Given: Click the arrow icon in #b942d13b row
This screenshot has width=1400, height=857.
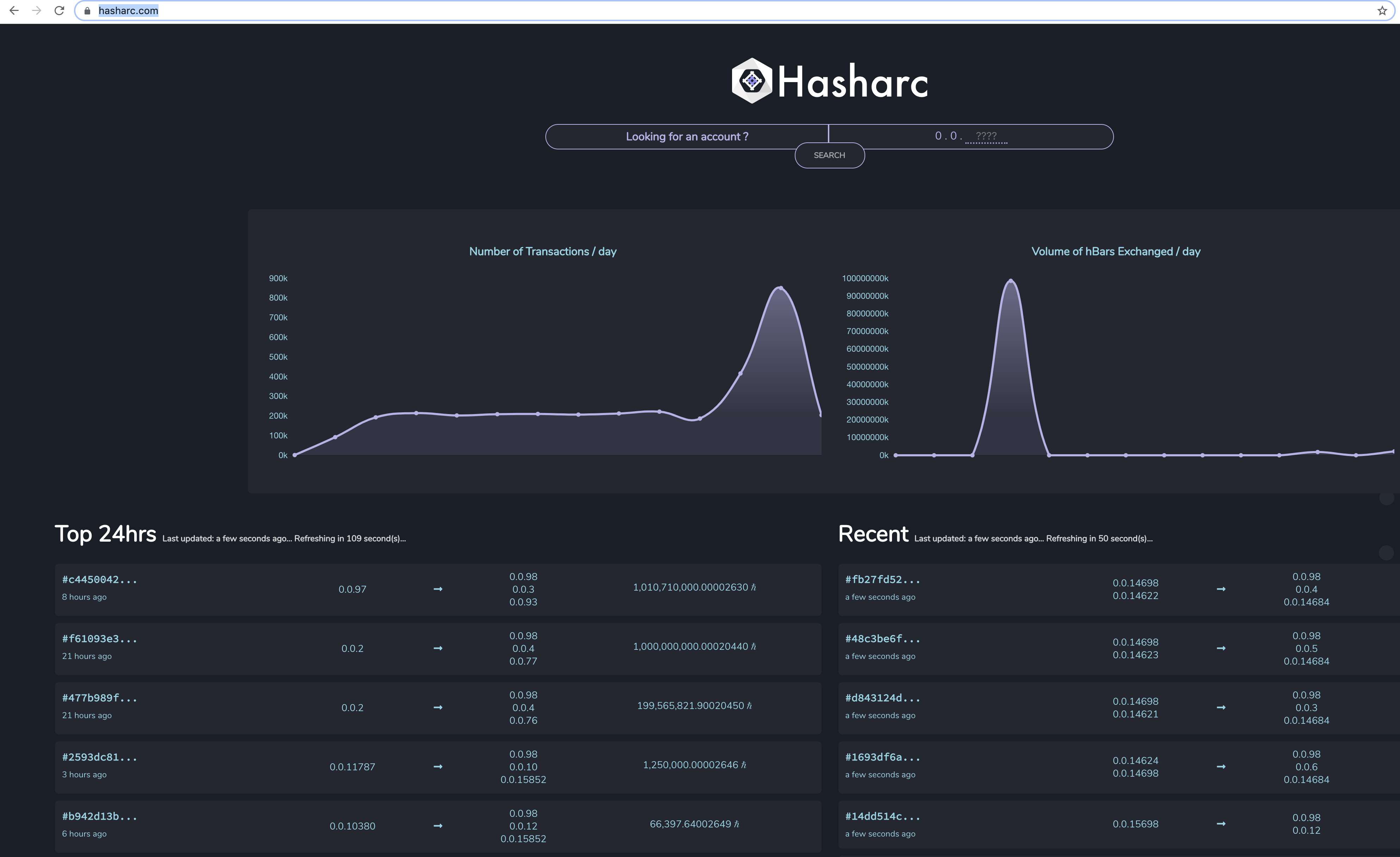Looking at the screenshot, I should (x=438, y=826).
